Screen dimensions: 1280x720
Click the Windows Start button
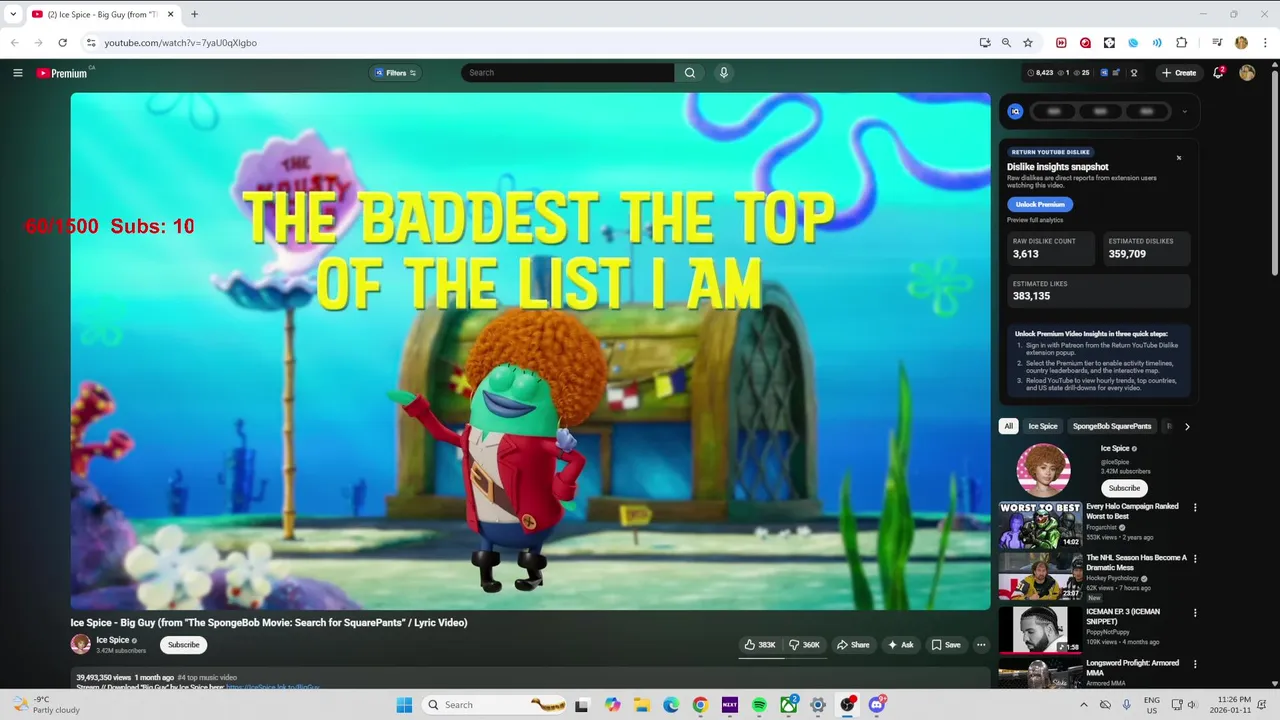(404, 705)
